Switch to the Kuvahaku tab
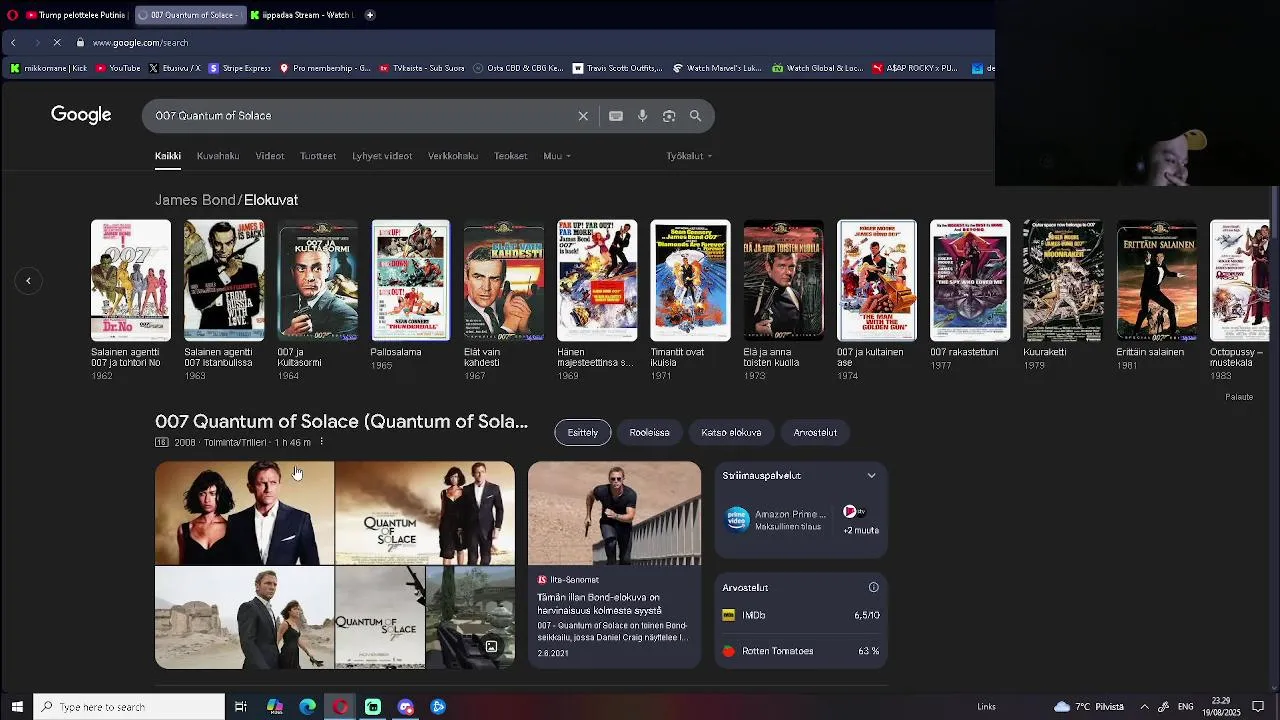This screenshot has width=1280, height=720. pos(218,156)
